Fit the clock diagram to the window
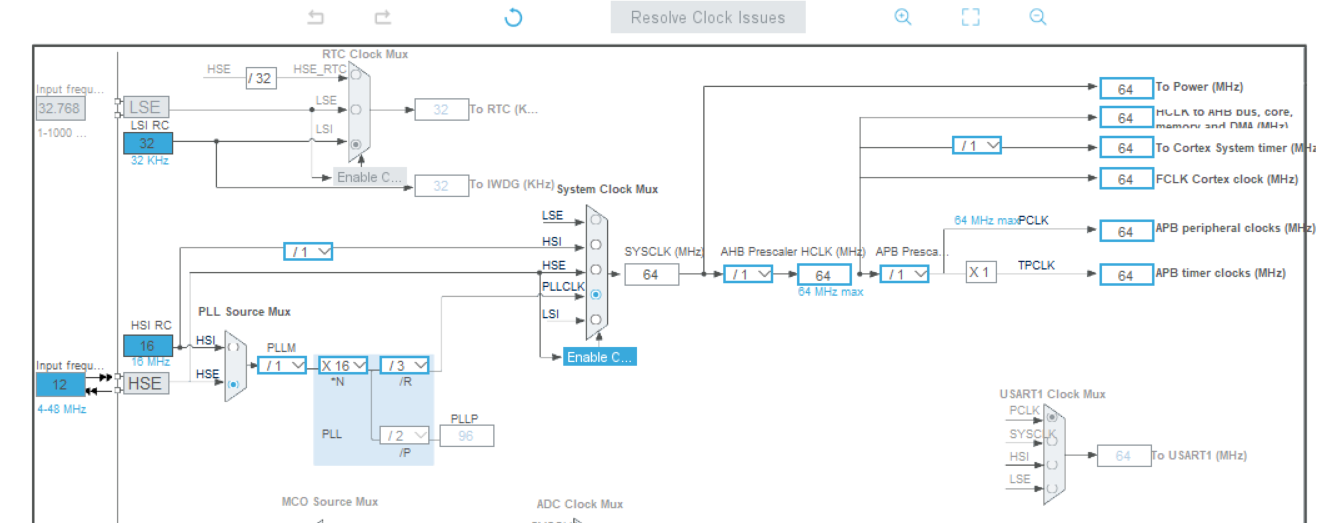This screenshot has height=523, width=1317. pos(970,17)
